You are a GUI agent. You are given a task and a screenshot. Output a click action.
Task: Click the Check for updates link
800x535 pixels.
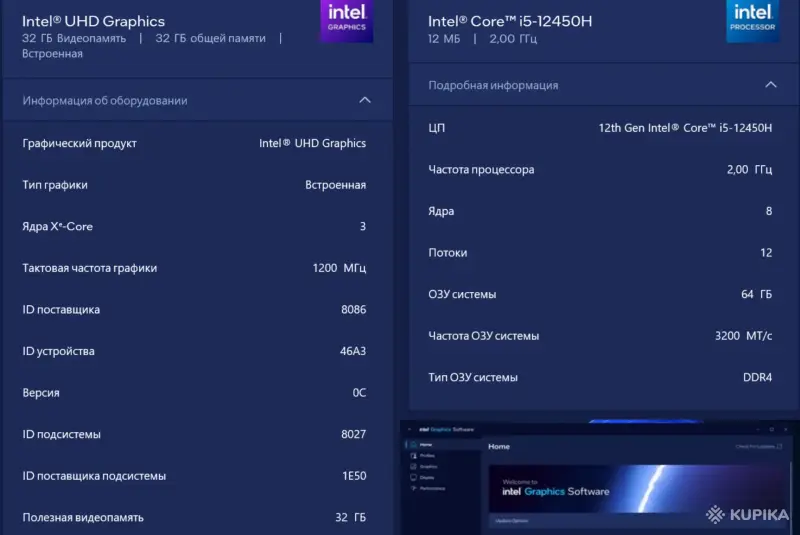[x=758, y=447]
